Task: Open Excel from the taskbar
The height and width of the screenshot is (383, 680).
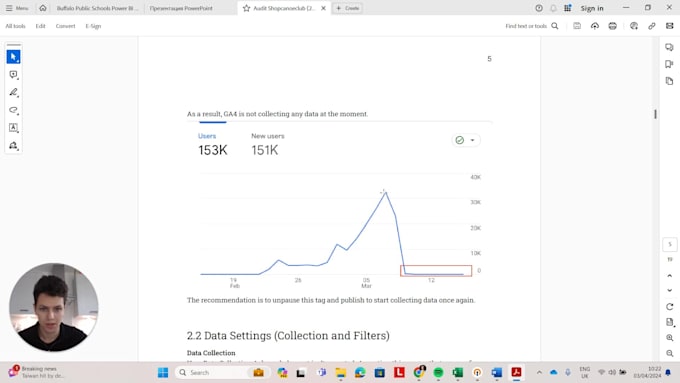Action: pos(458,373)
